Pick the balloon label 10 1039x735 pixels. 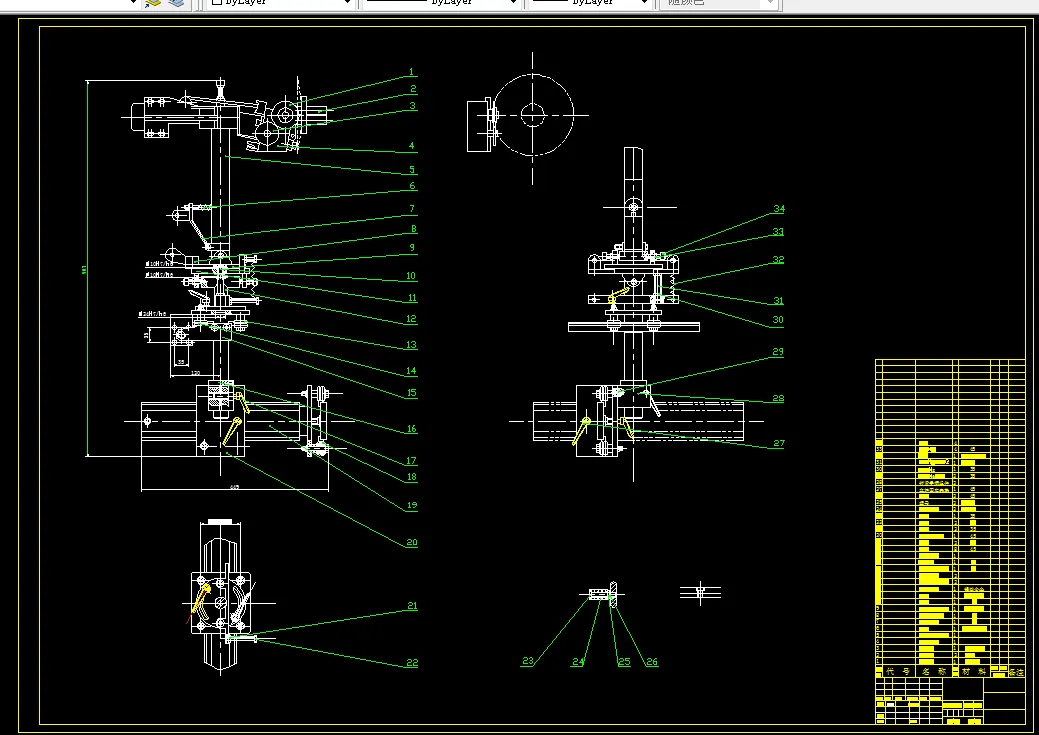(x=411, y=276)
